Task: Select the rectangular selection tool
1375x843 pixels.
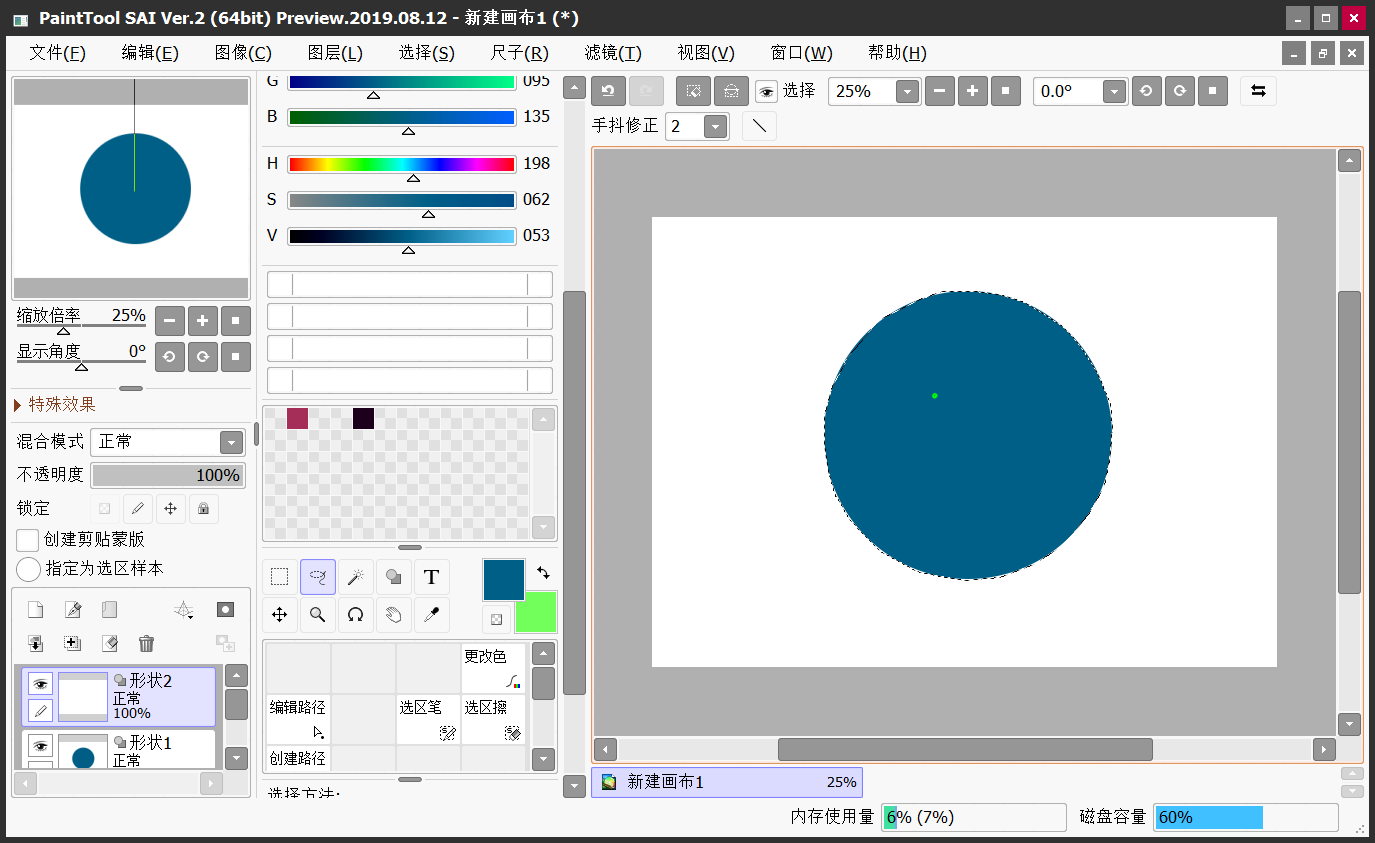Action: pyautogui.click(x=280, y=577)
